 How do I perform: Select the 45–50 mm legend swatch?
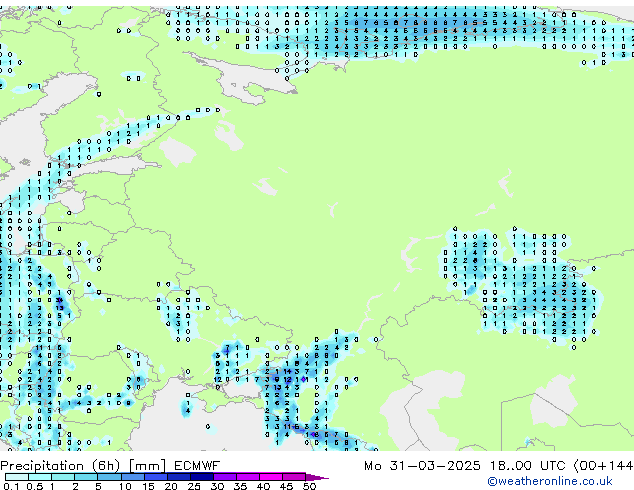(294, 477)
